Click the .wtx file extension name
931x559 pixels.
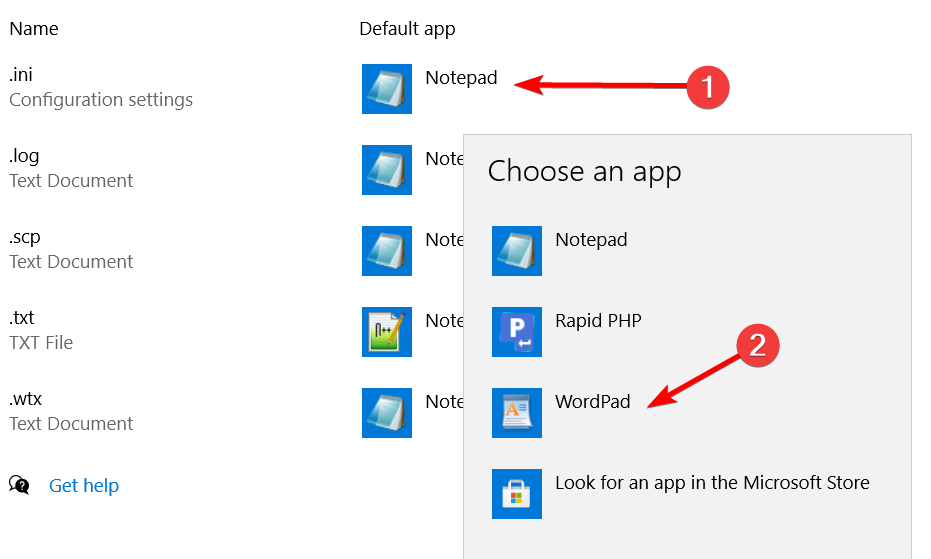click(26, 399)
